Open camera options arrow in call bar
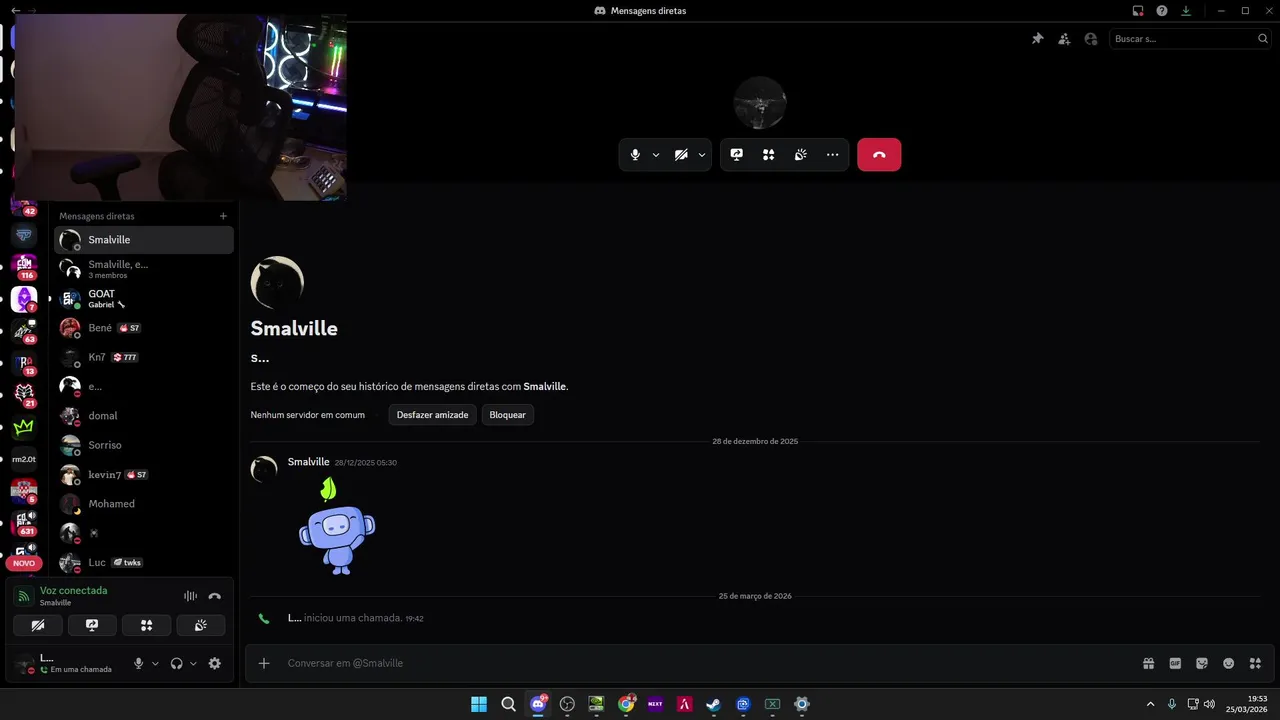This screenshot has width=1280, height=720. [x=702, y=155]
